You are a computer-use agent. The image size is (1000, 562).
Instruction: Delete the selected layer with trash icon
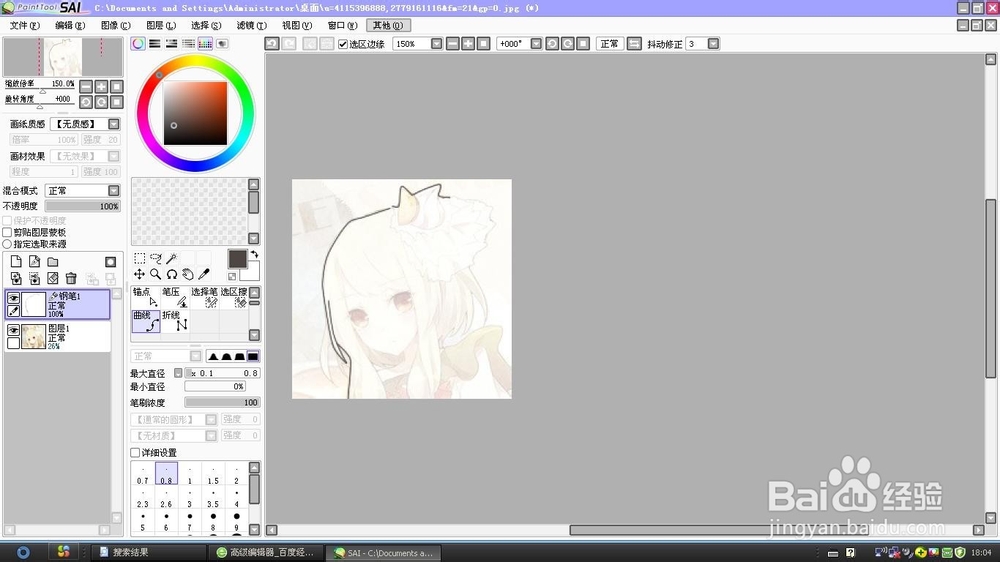tap(71, 278)
